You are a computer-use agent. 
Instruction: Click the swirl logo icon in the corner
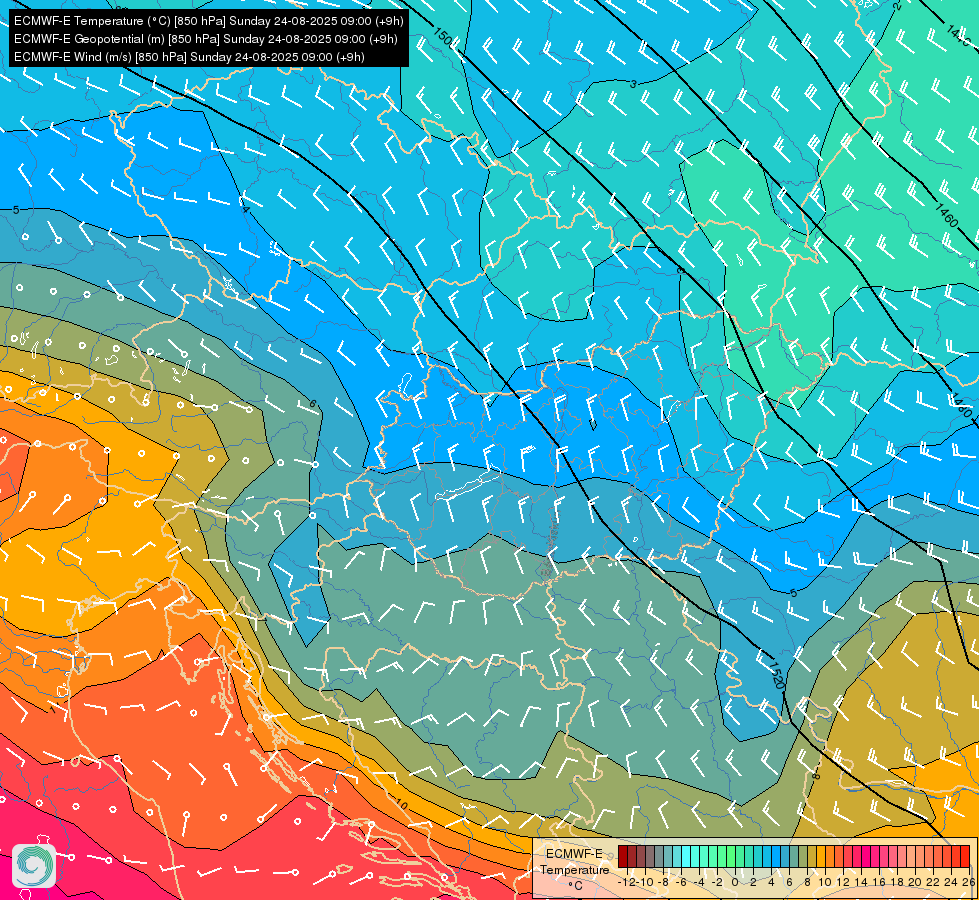pos(34,866)
